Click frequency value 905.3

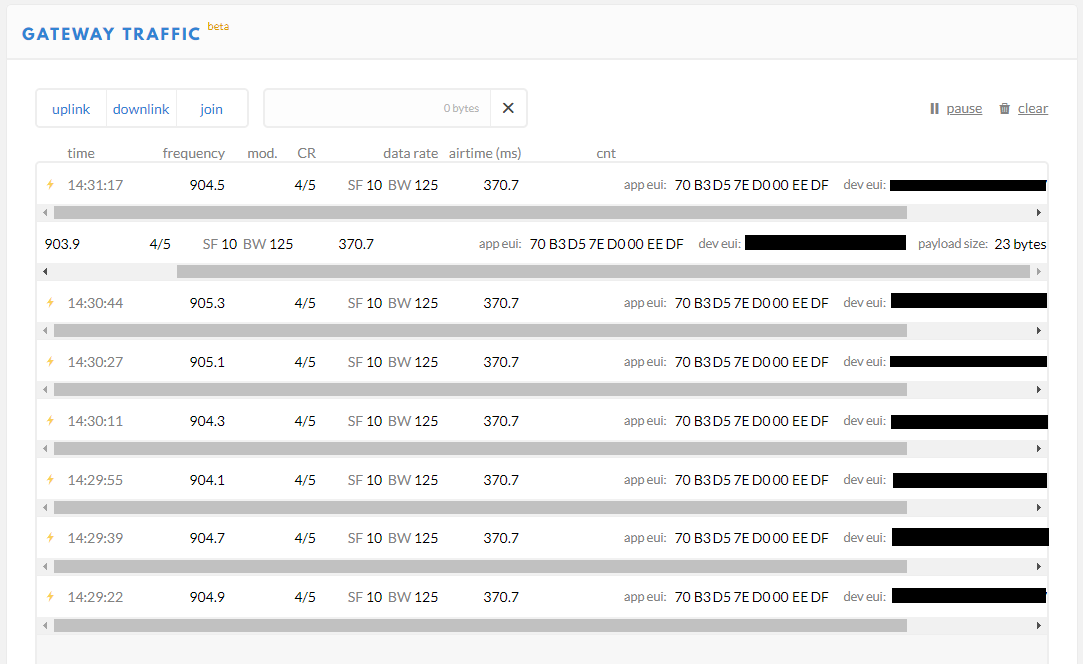point(207,303)
